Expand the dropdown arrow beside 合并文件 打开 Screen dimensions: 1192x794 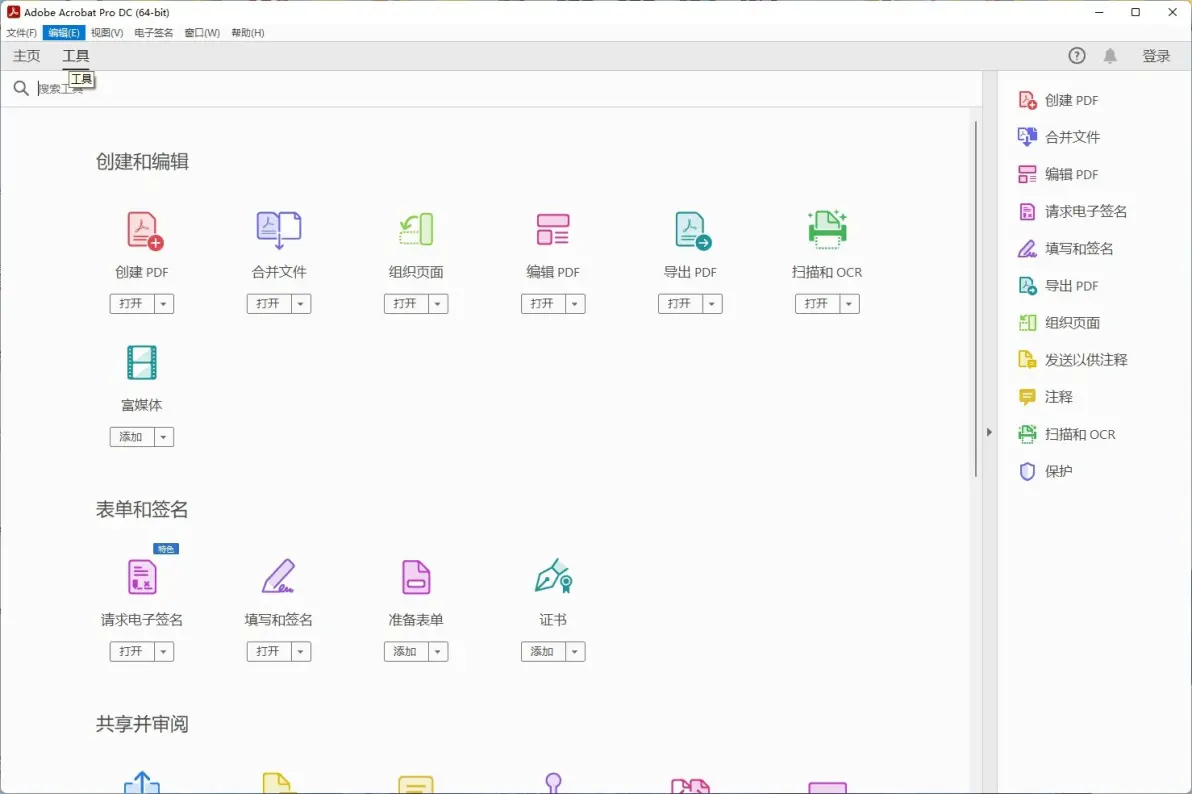coord(301,303)
